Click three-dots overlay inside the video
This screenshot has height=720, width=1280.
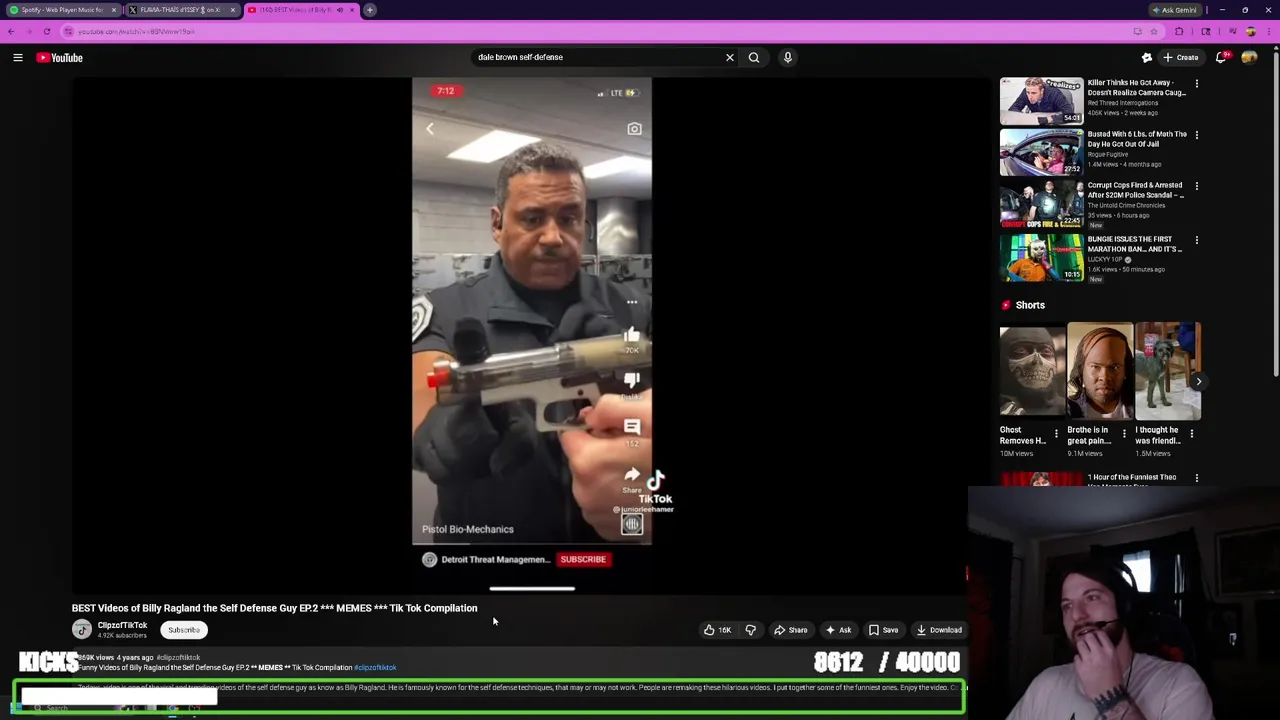[x=632, y=302]
